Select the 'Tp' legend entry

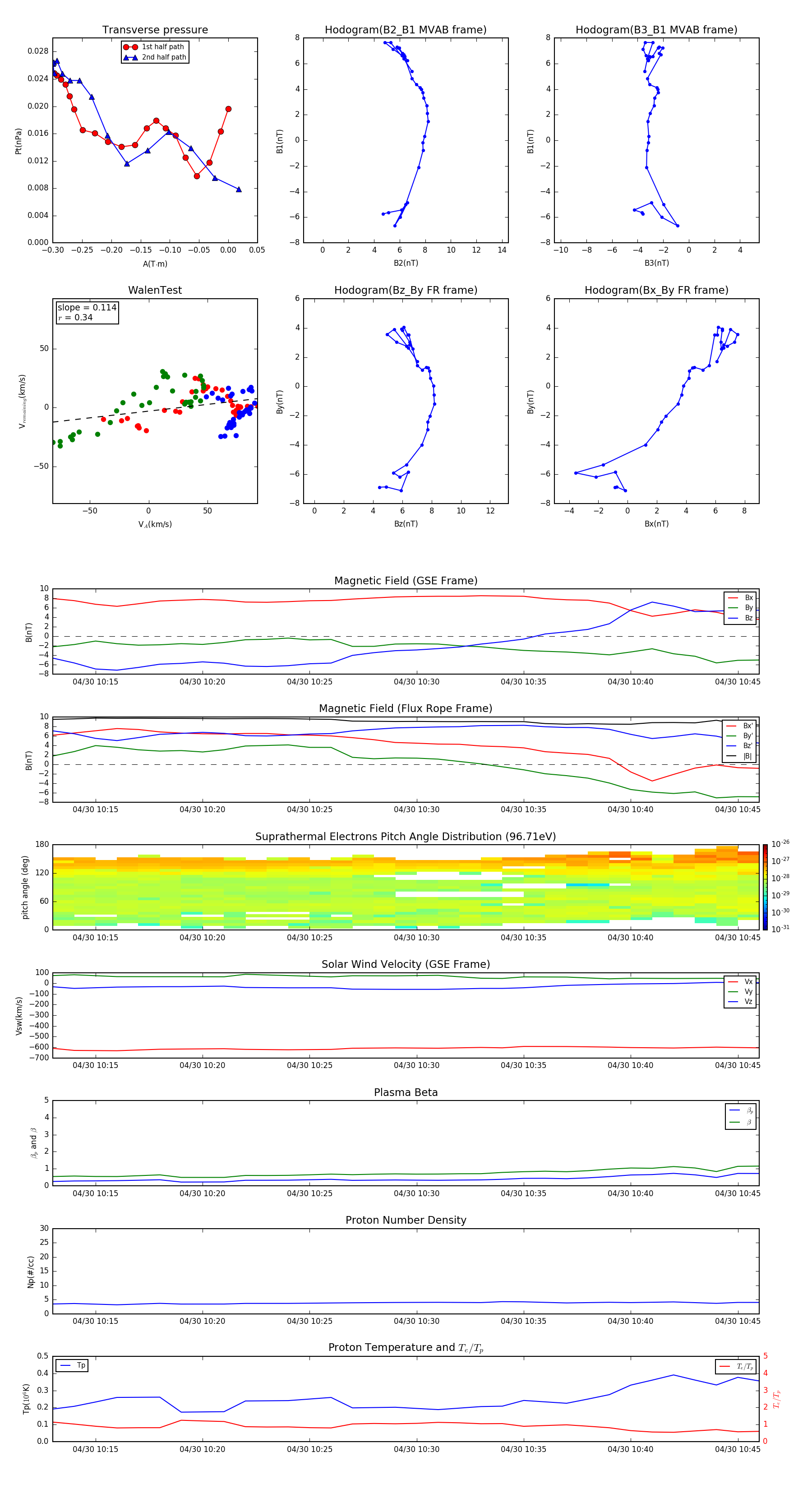(73, 1365)
